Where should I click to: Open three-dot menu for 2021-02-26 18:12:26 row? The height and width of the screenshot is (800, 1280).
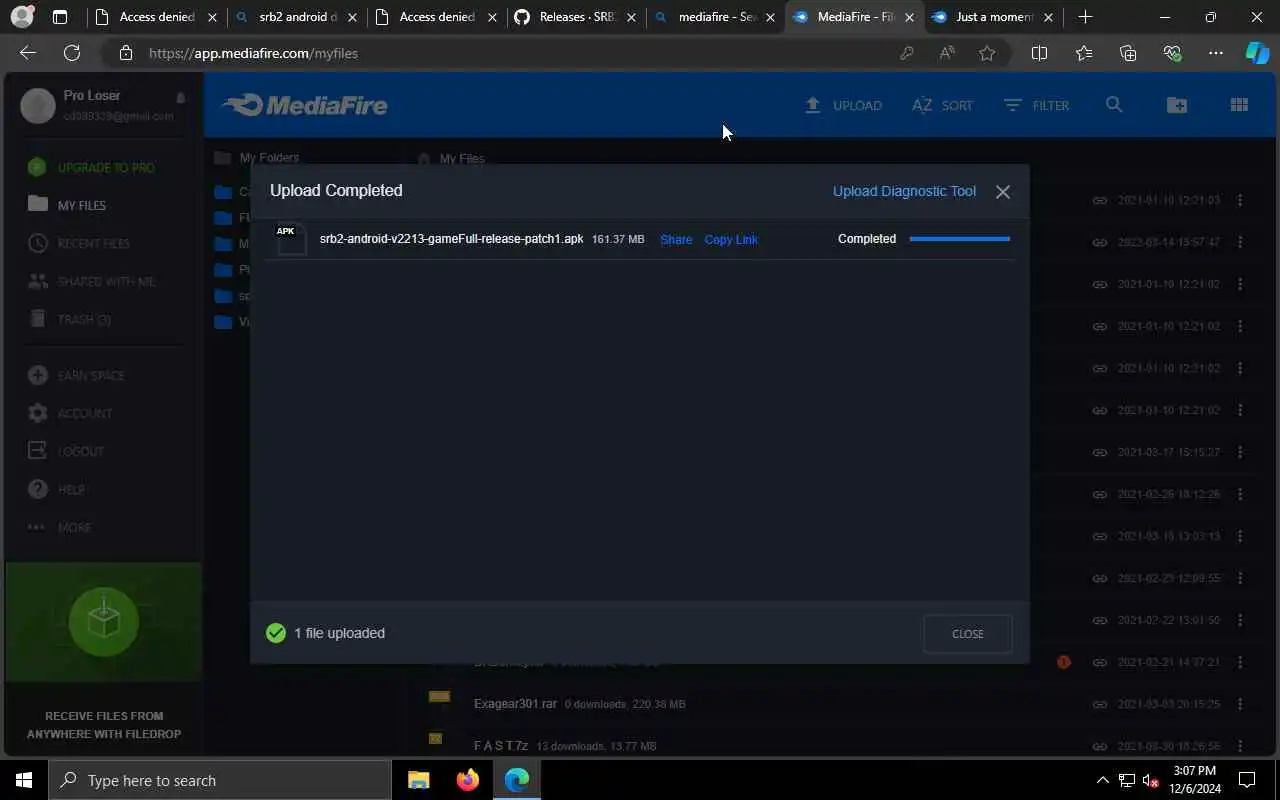coord(1240,494)
